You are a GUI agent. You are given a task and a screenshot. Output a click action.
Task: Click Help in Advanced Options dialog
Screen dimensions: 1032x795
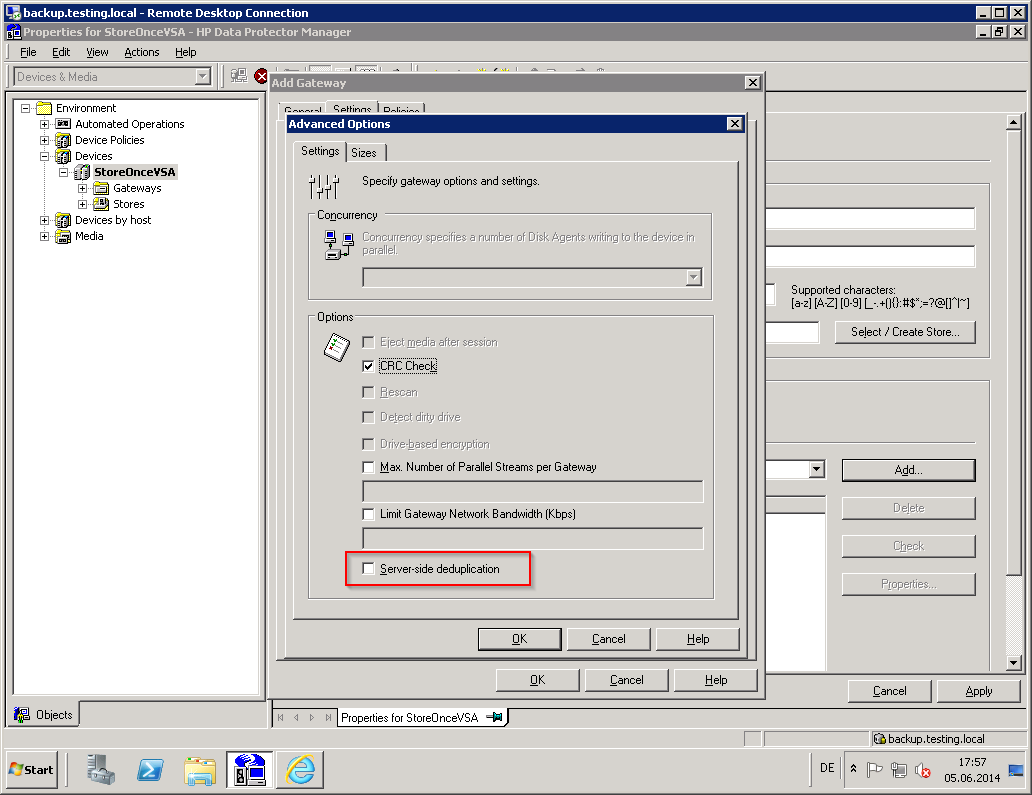[x=698, y=639]
